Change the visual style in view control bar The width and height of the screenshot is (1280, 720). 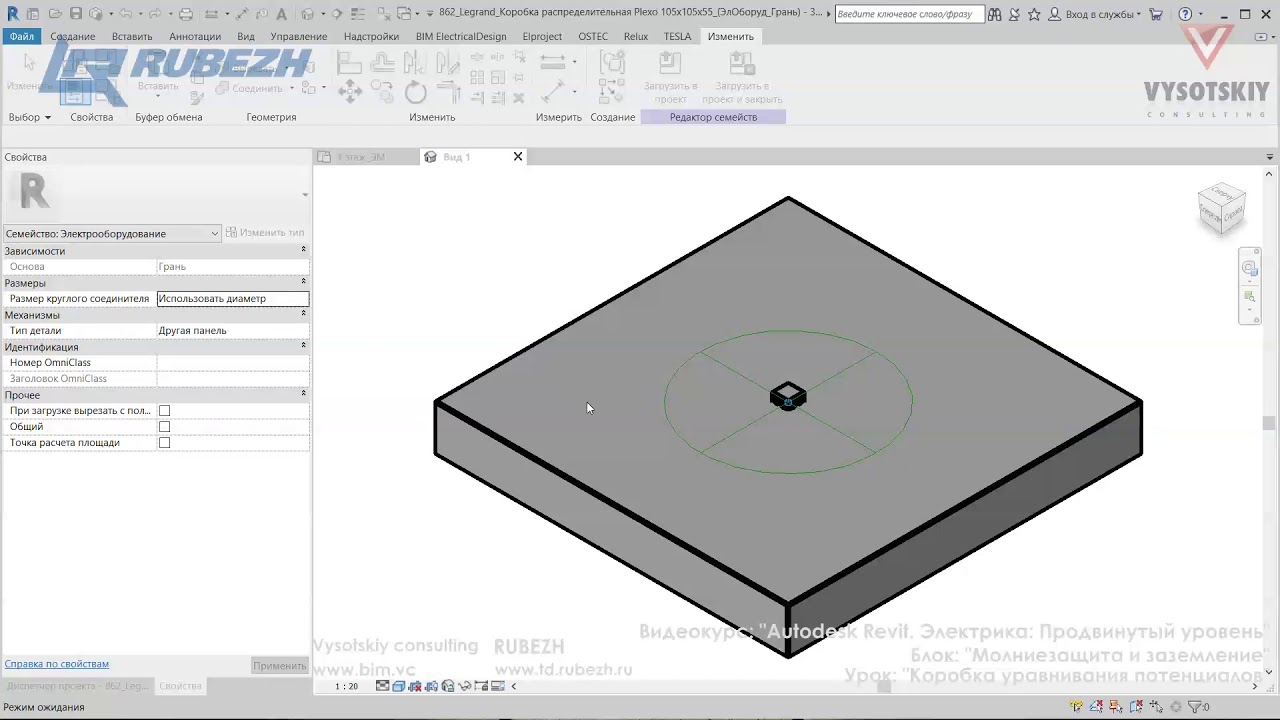tap(399, 686)
